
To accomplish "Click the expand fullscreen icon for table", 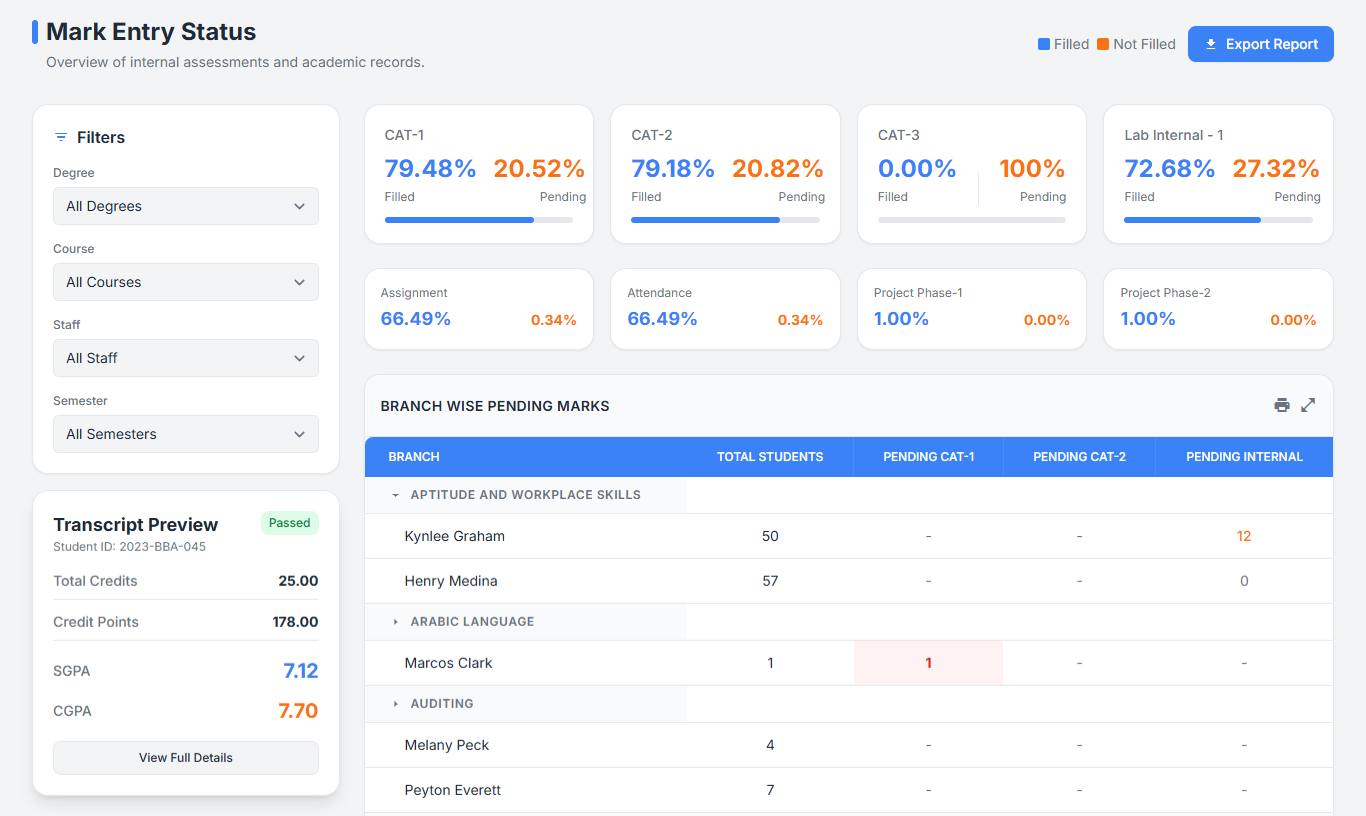I will click(x=1308, y=405).
